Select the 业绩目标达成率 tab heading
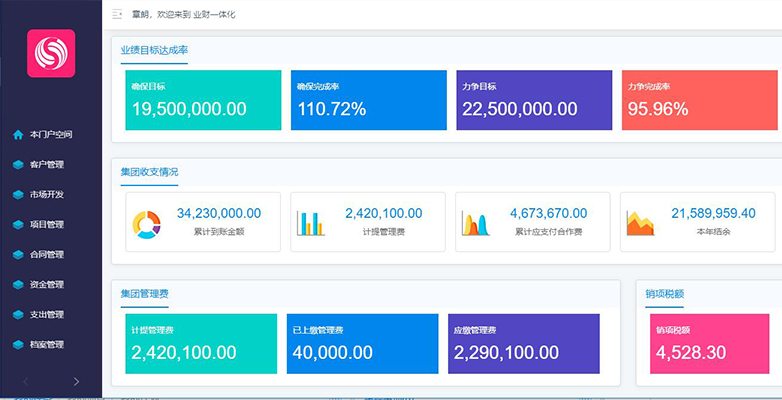Viewport: 782px width, 400px height. tap(154, 50)
